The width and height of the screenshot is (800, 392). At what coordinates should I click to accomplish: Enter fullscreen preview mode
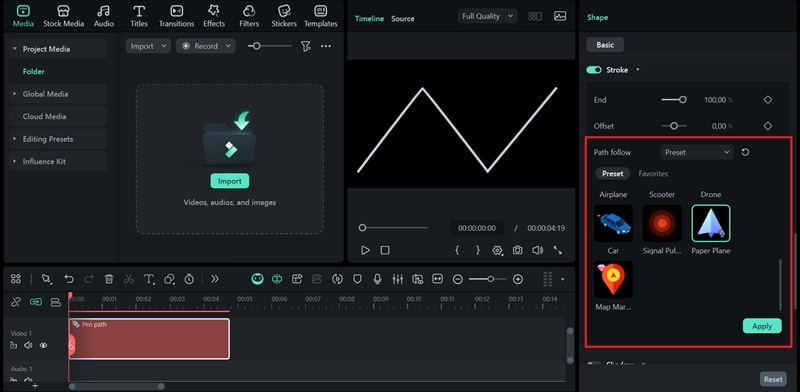[x=558, y=250]
